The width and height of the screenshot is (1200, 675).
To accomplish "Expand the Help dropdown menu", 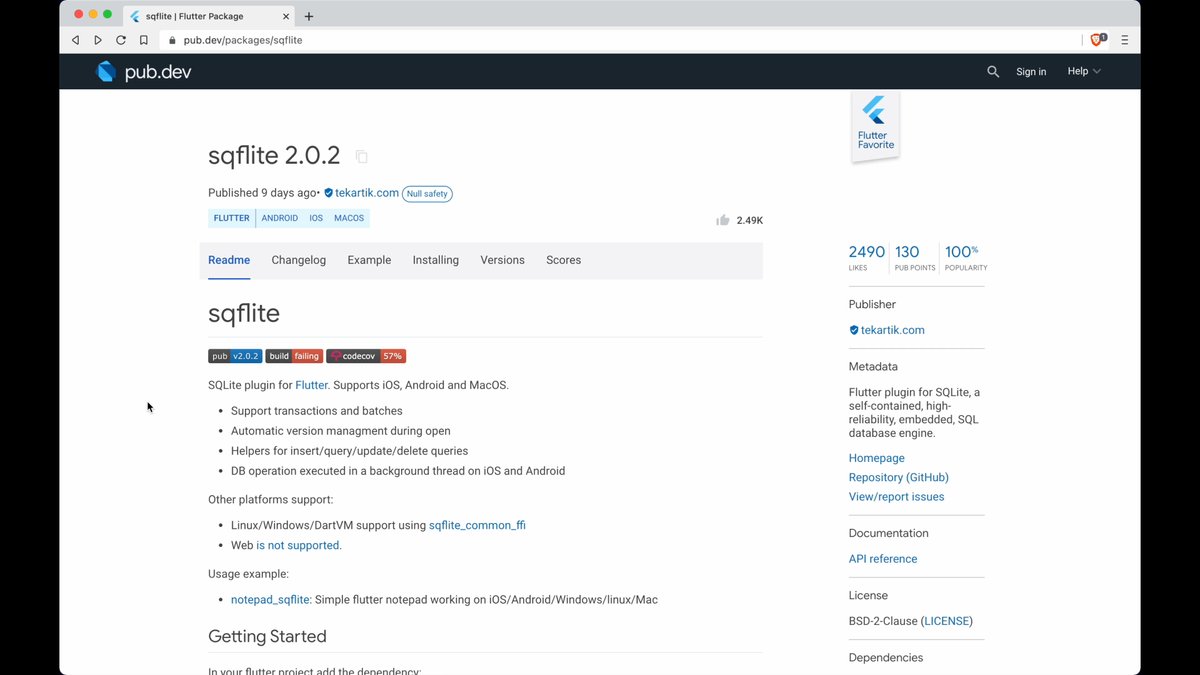I will tap(1084, 72).
